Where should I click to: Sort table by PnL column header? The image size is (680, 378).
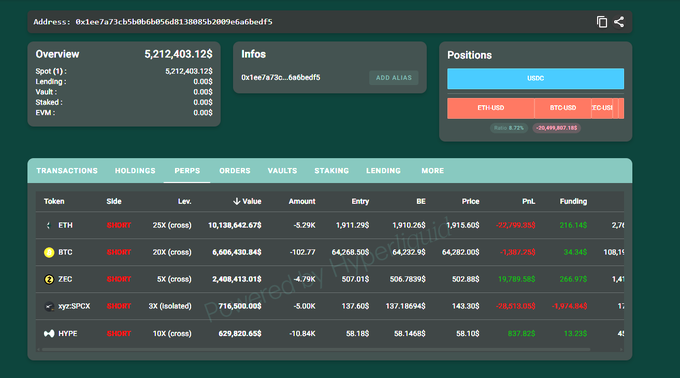point(528,201)
